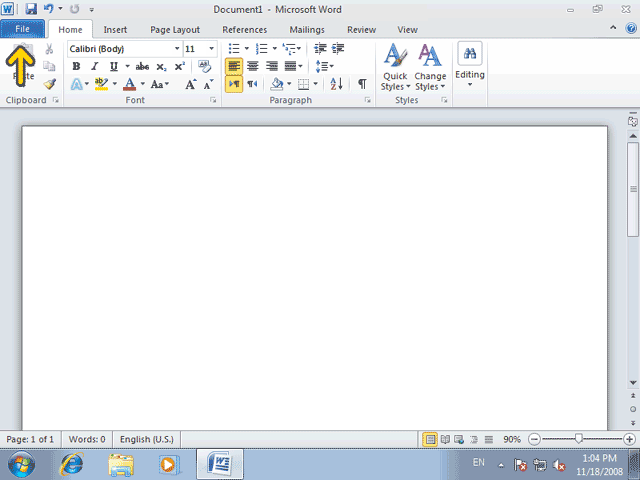Click the Undo icon in title bar
The image size is (640, 480).
[49, 9]
